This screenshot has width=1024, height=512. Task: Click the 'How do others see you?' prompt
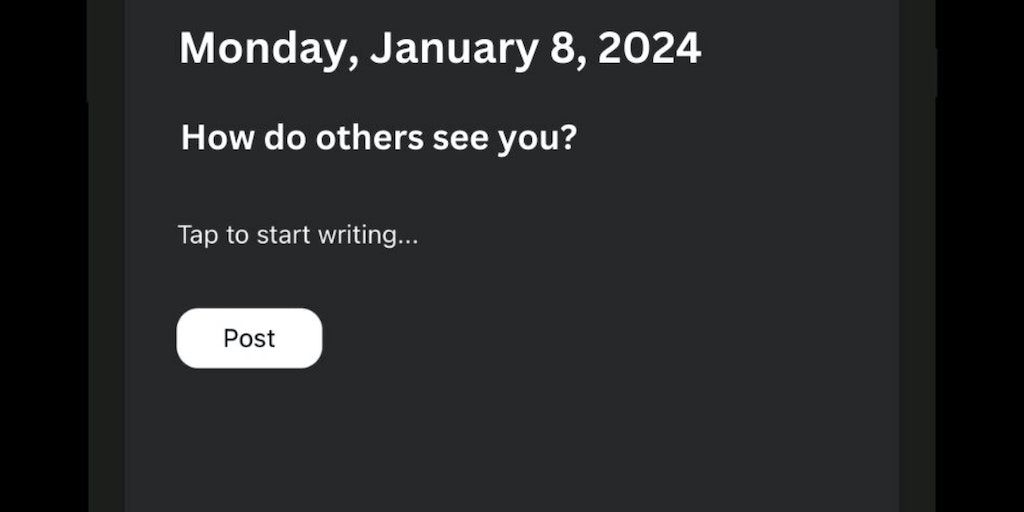point(379,138)
